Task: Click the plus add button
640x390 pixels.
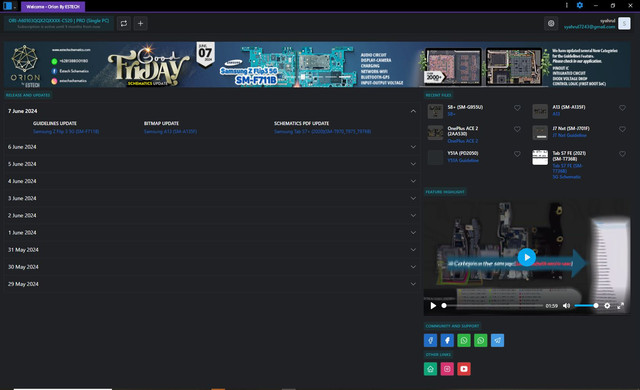Action: coord(140,23)
